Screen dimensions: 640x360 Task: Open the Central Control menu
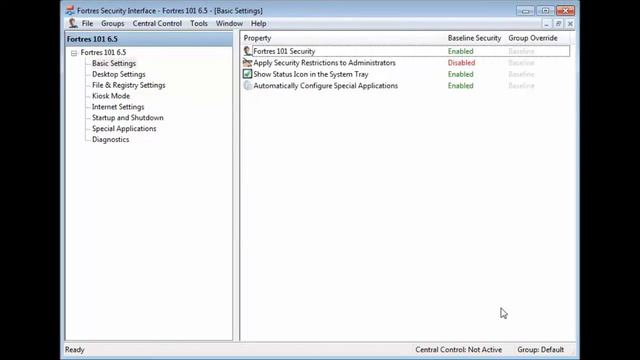point(157,24)
